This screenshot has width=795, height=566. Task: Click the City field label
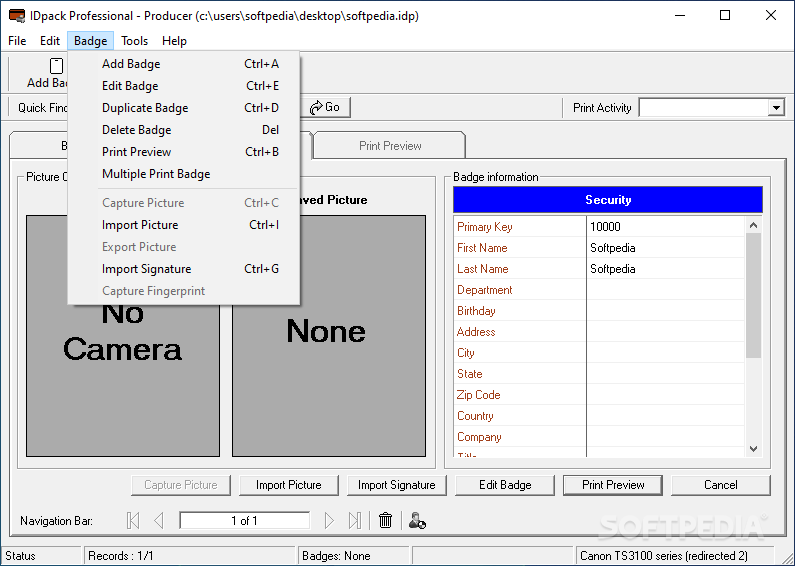coord(465,353)
